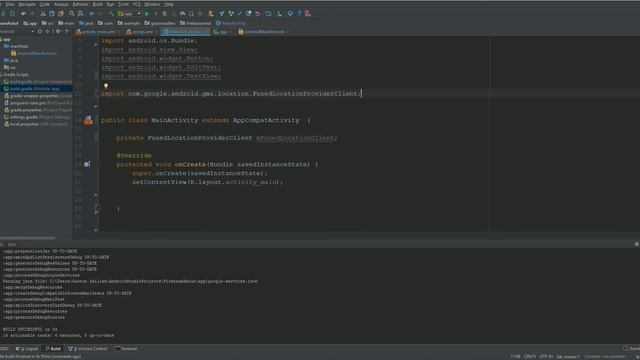
Task: Click the FusedLocationProviderClient import line
Action: point(231,94)
